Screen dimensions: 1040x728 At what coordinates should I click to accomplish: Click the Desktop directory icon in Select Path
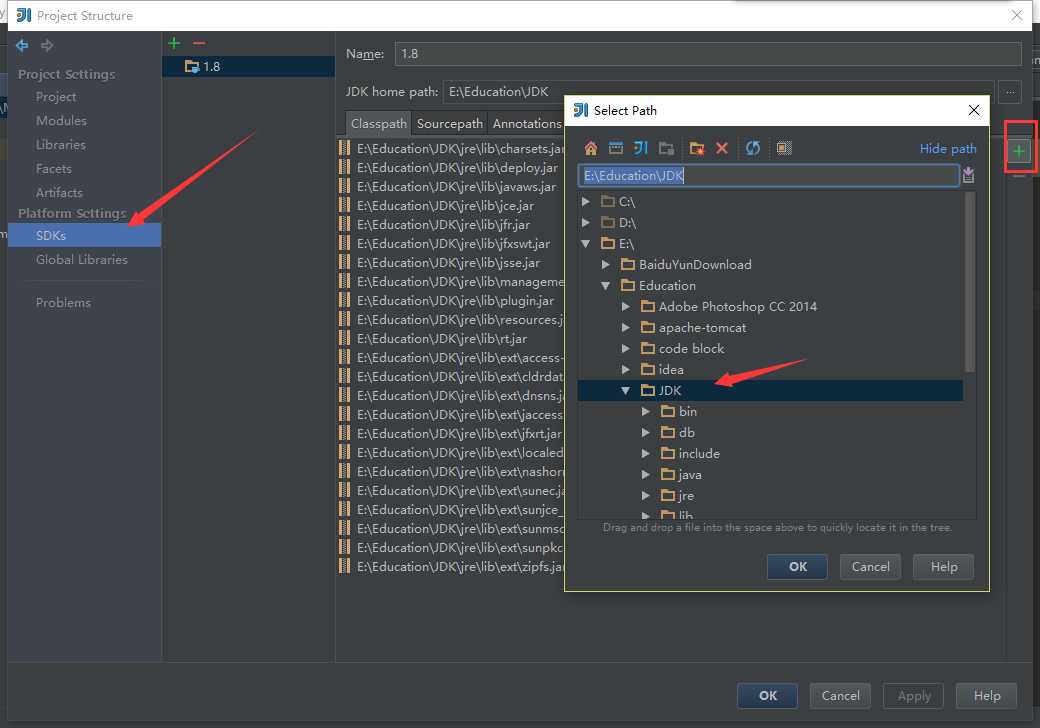click(x=616, y=149)
